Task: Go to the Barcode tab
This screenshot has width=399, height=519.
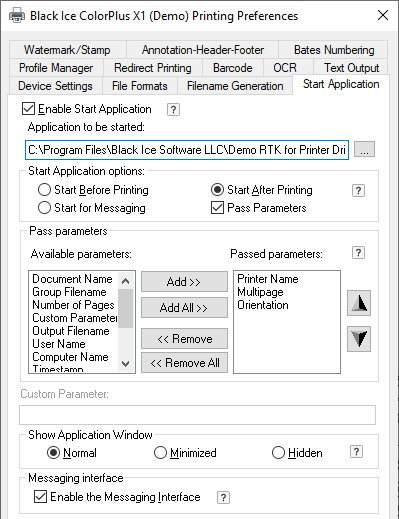Action: point(233,68)
